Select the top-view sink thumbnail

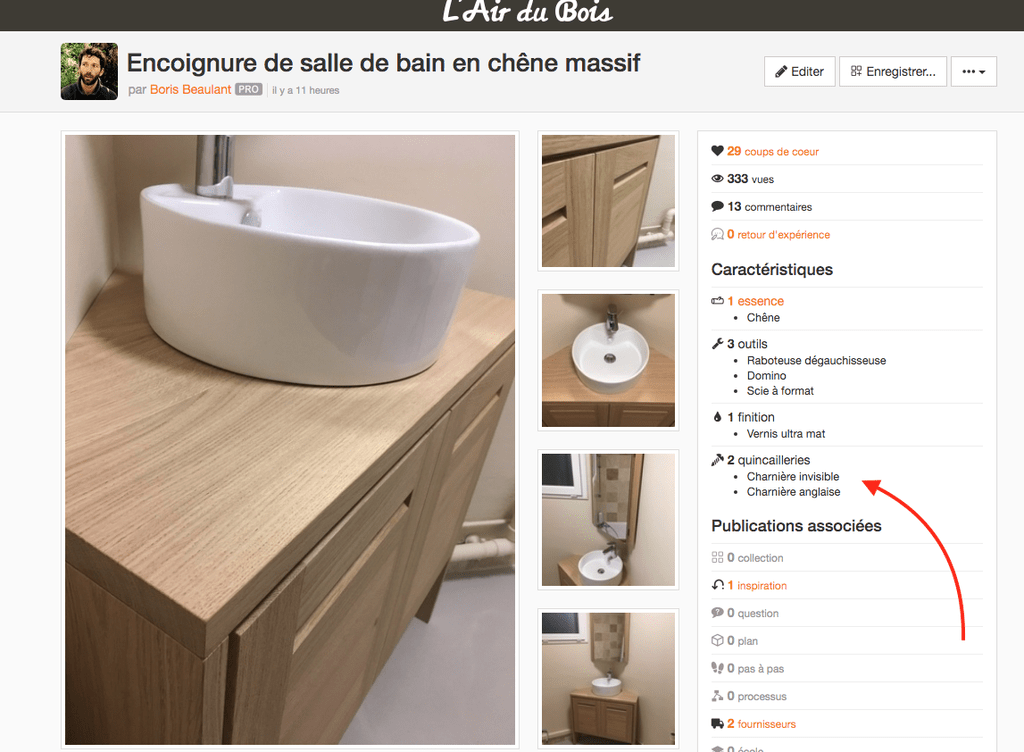pyautogui.click(x=608, y=360)
